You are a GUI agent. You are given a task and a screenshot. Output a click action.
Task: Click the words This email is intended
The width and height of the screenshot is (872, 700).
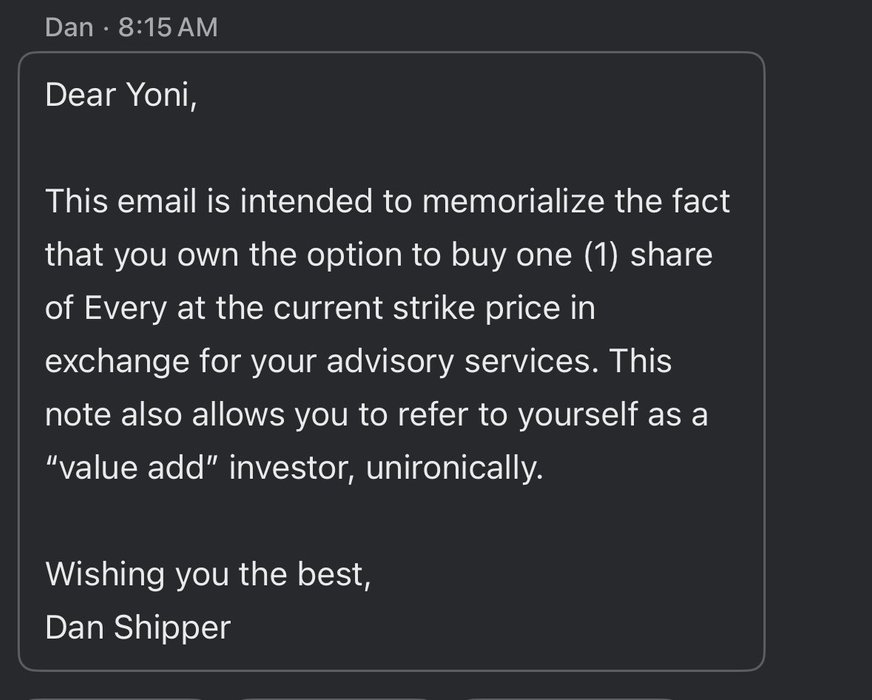coord(209,201)
